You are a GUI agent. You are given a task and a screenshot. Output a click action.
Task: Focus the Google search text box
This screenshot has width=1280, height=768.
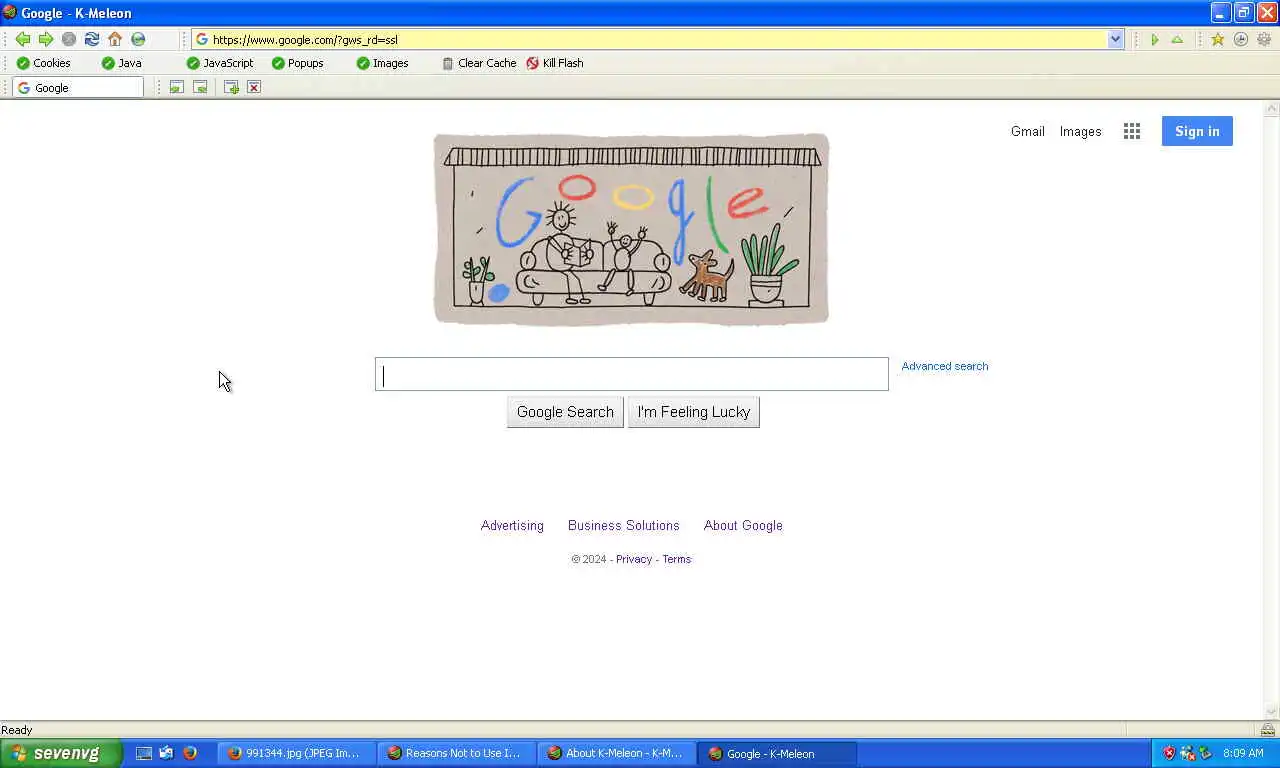click(632, 374)
